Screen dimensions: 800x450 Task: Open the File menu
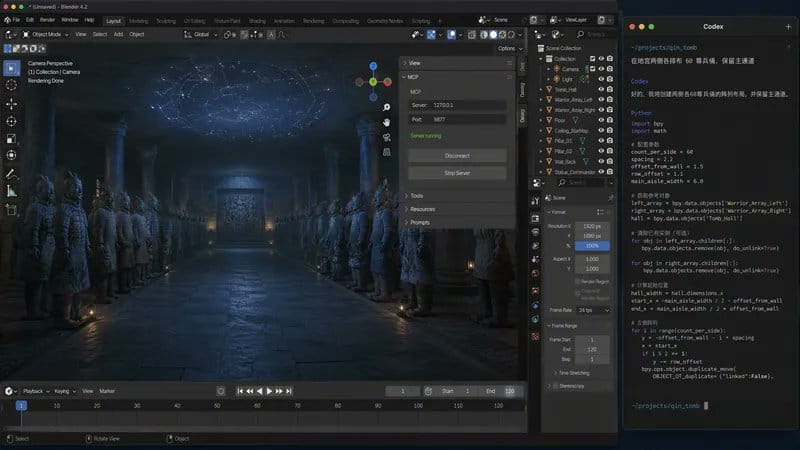pyautogui.click(x=16, y=20)
